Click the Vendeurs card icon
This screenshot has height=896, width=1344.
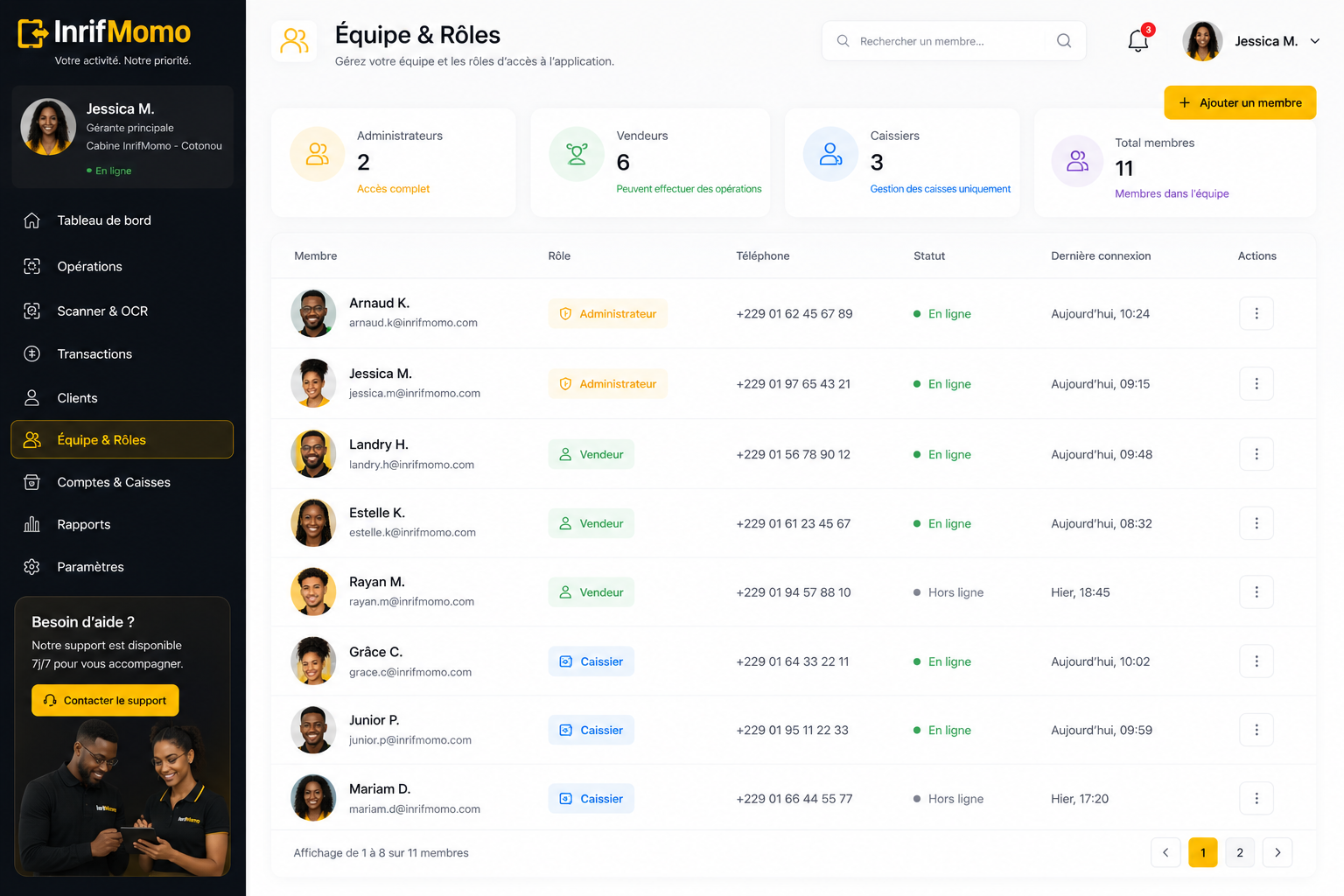click(x=577, y=154)
